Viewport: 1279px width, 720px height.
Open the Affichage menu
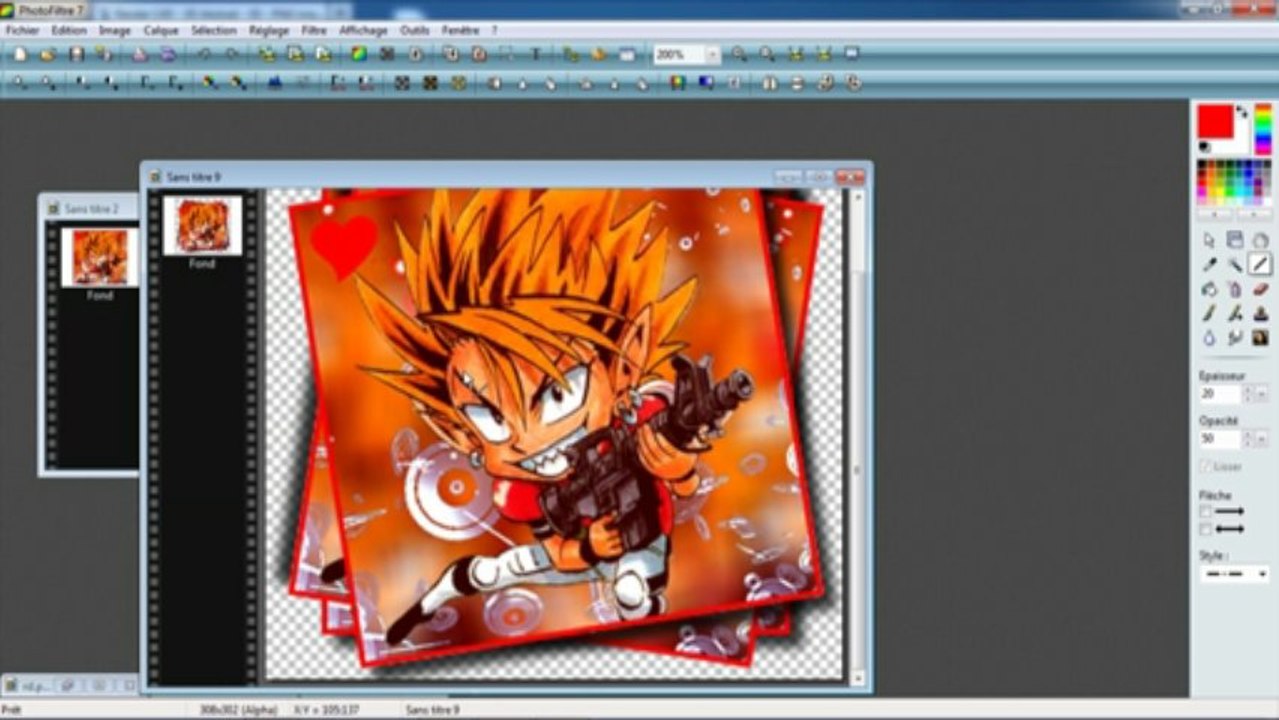(x=363, y=30)
